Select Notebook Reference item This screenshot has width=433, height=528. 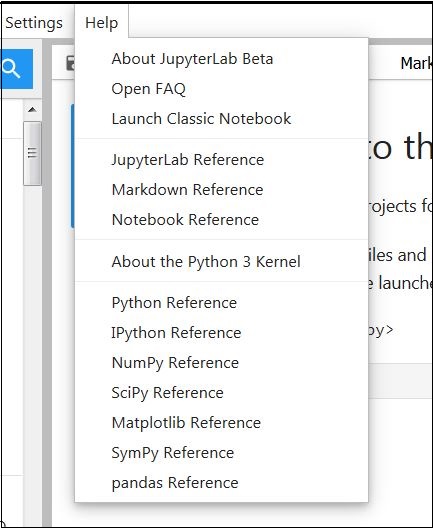(221, 220)
